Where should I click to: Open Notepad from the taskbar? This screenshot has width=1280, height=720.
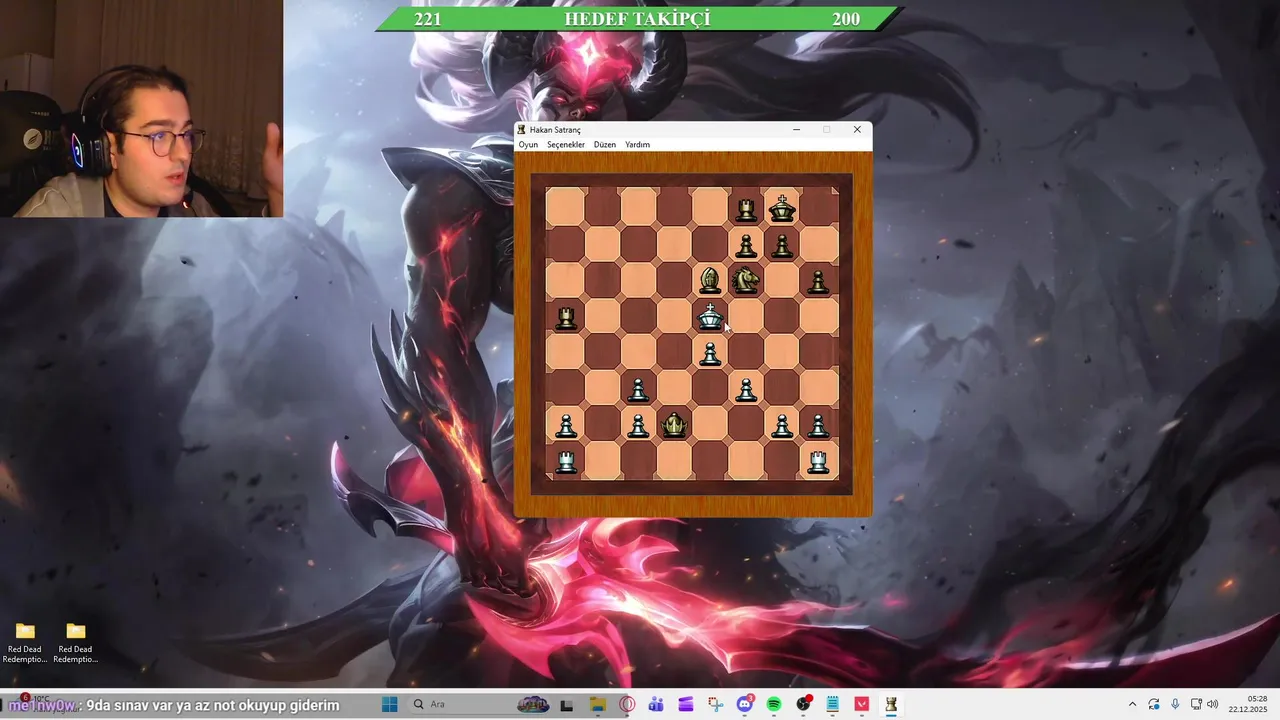coord(832,705)
